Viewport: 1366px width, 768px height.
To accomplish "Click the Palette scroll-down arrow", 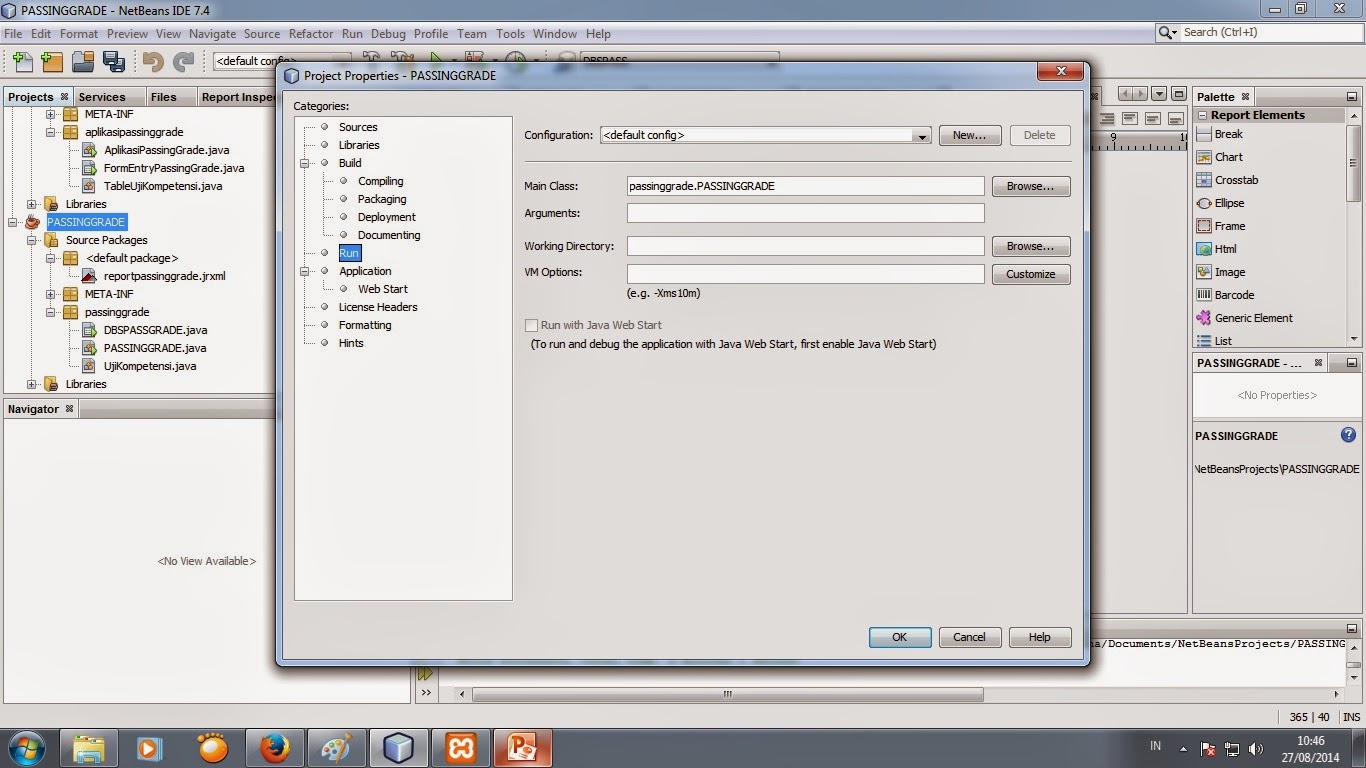I will (1354, 339).
